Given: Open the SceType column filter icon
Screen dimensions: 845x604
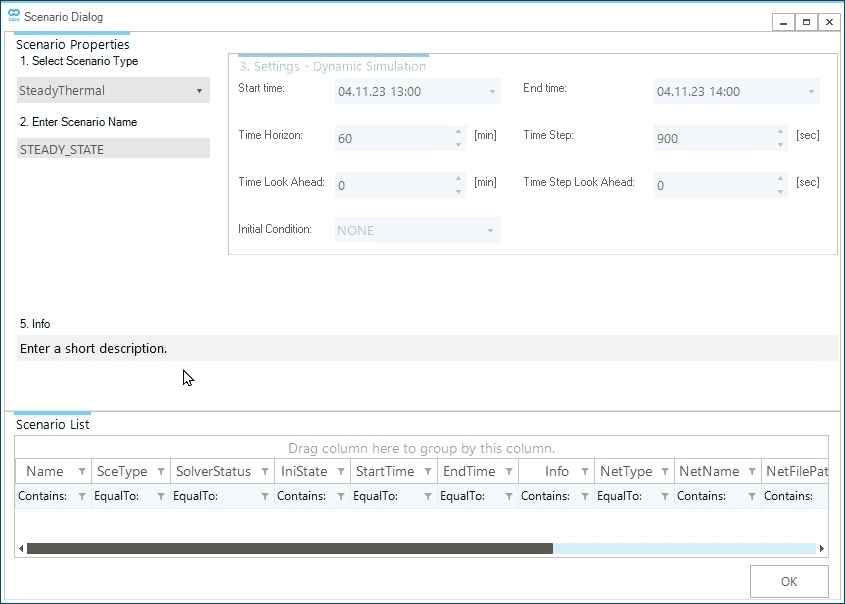Looking at the screenshot, I should [161, 472].
